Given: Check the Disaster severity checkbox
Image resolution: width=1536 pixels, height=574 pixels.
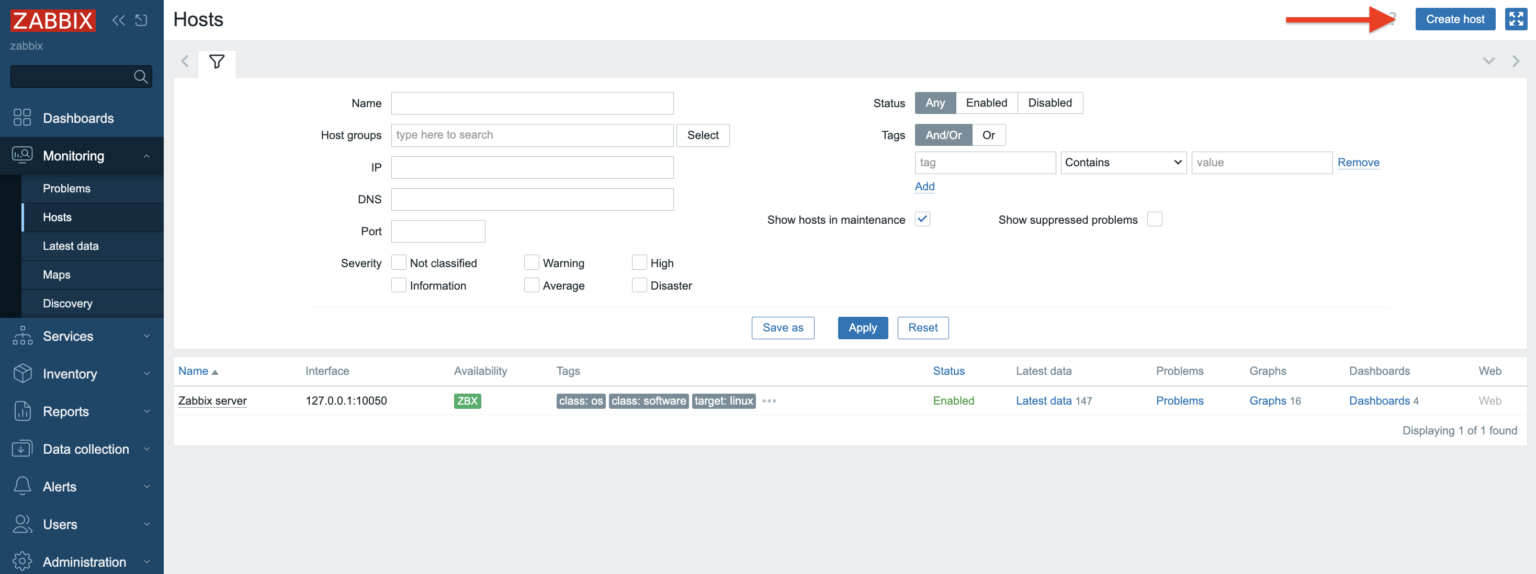Looking at the screenshot, I should 639,285.
